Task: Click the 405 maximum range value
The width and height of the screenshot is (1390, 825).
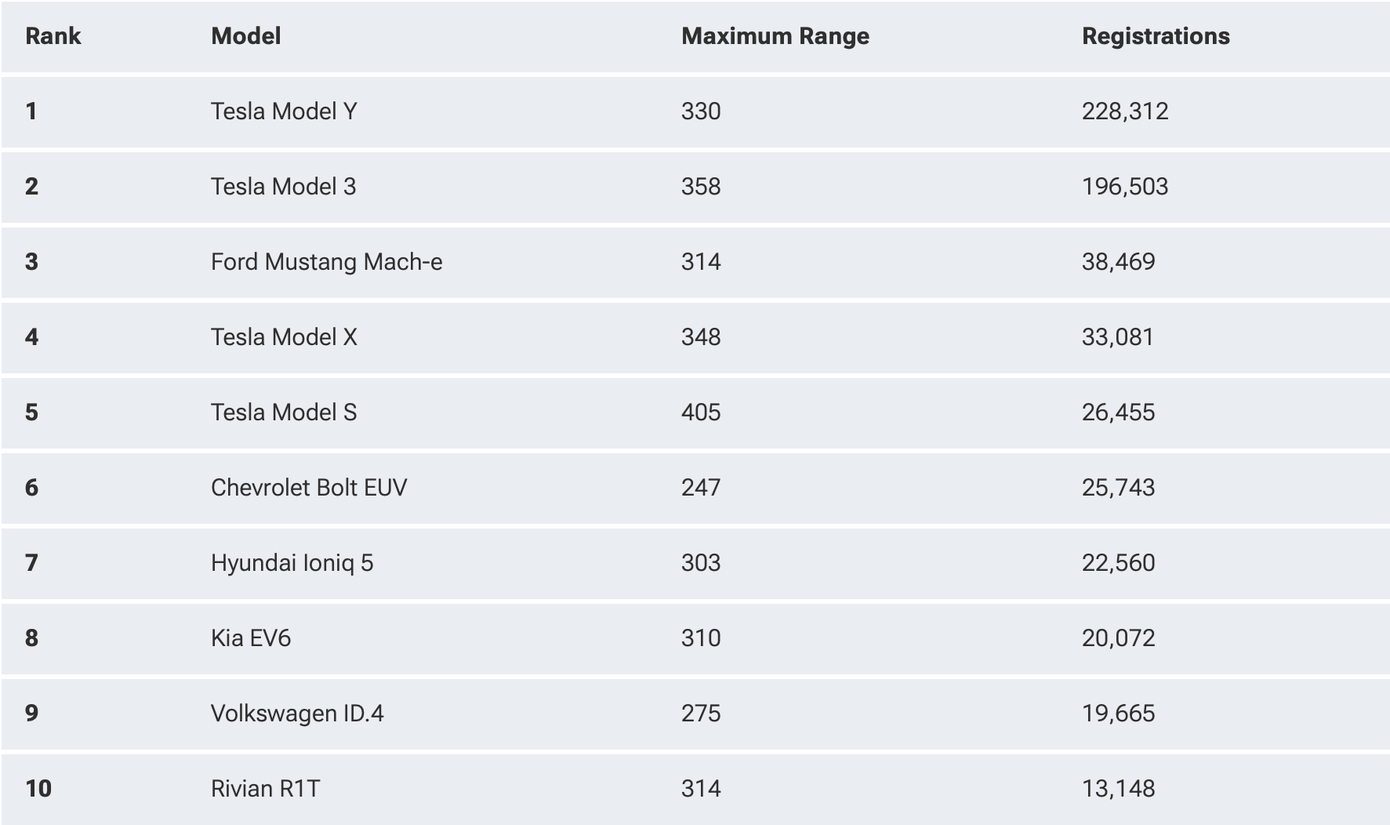Action: 700,412
